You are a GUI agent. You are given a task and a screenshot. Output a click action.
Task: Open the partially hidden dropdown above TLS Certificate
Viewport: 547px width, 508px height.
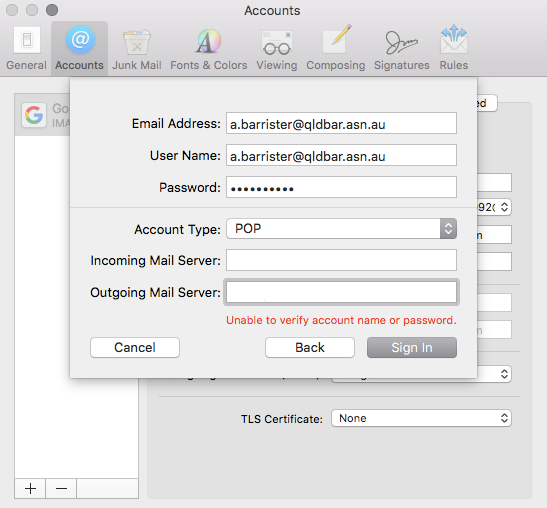494,374
